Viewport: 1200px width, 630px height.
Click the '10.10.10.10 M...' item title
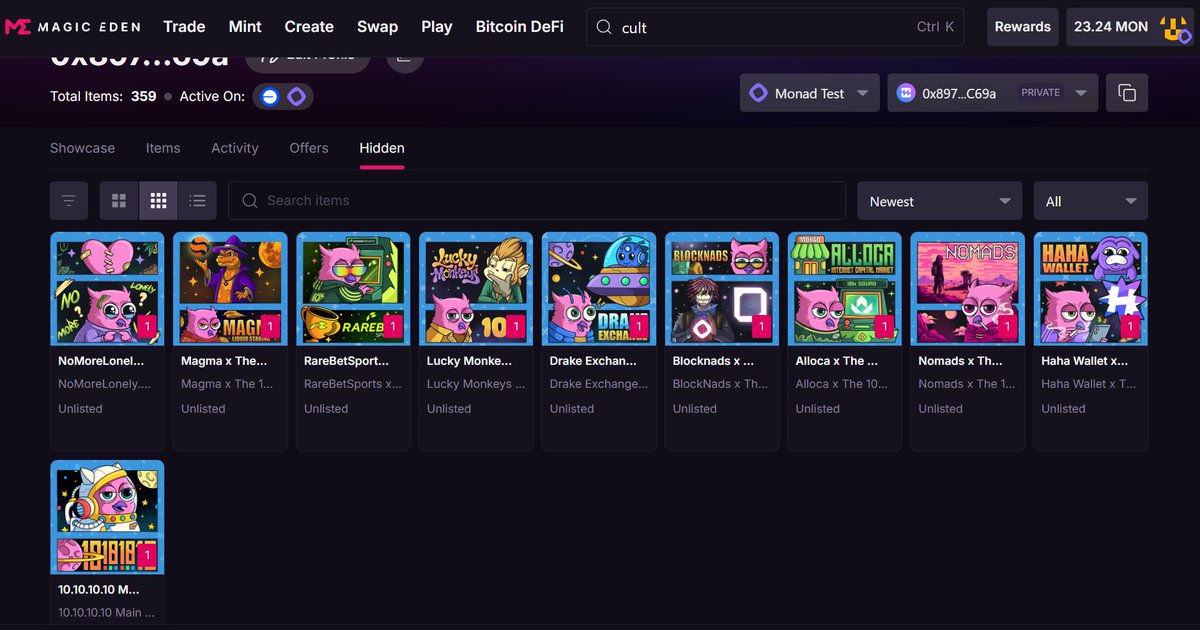99,589
